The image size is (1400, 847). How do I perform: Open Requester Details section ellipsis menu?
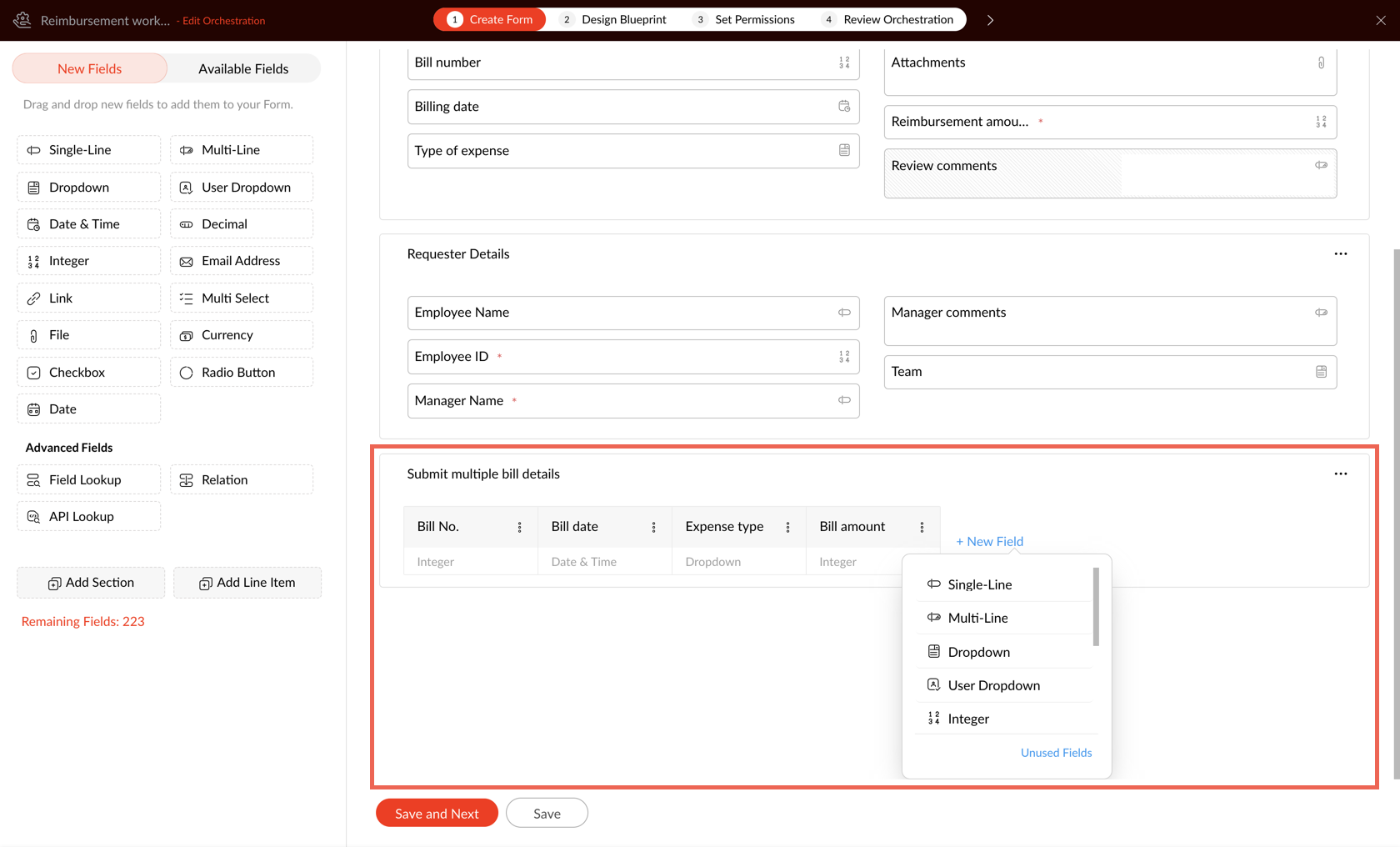[1340, 254]
